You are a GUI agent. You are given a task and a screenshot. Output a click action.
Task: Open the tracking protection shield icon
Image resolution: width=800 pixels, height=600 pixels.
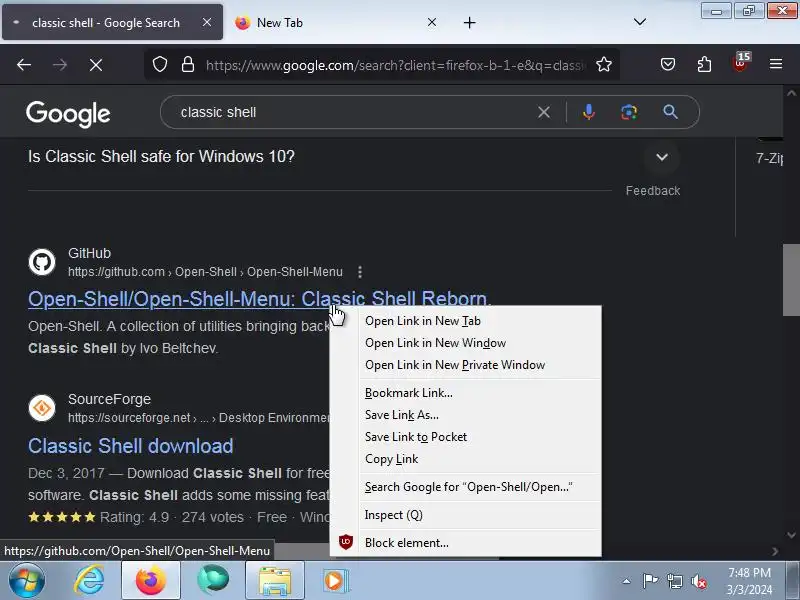pyautogui.click(x=160, y=64)
